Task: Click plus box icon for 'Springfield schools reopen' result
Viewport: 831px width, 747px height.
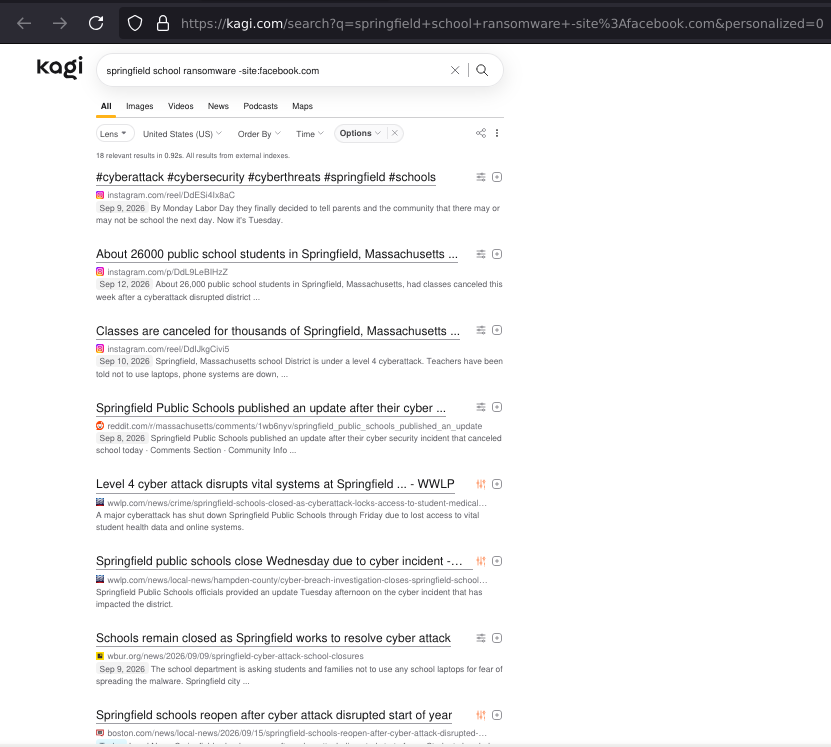Action: click(497, 715)
